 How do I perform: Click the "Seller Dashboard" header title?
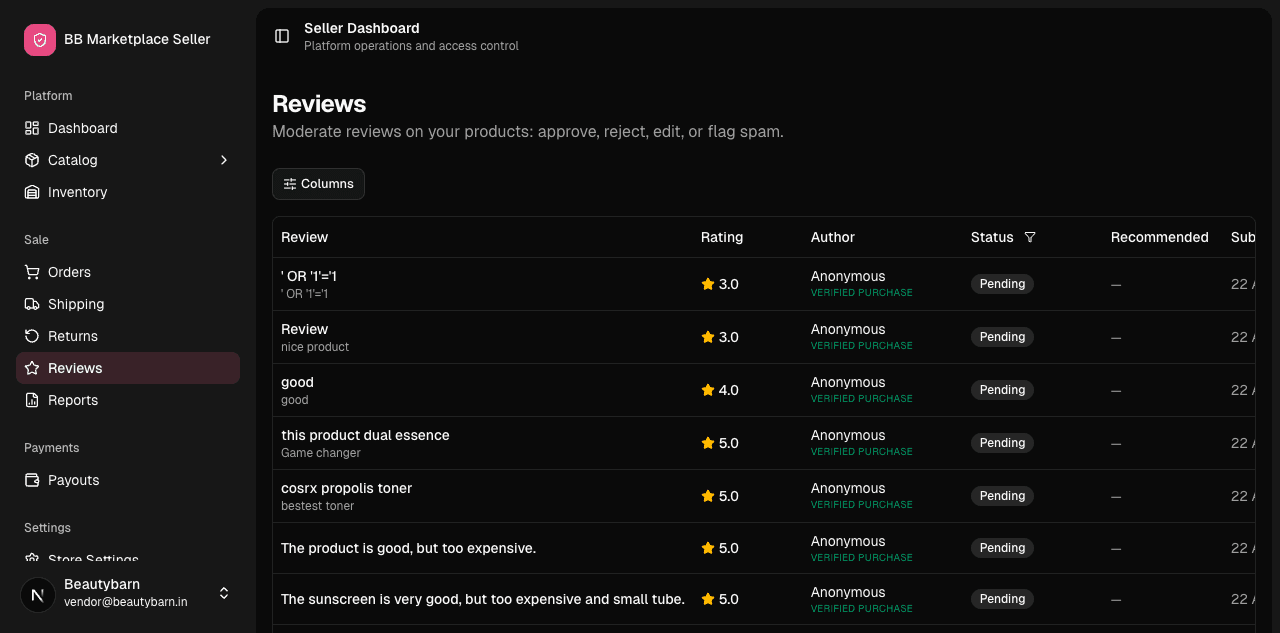click(362, 28)
